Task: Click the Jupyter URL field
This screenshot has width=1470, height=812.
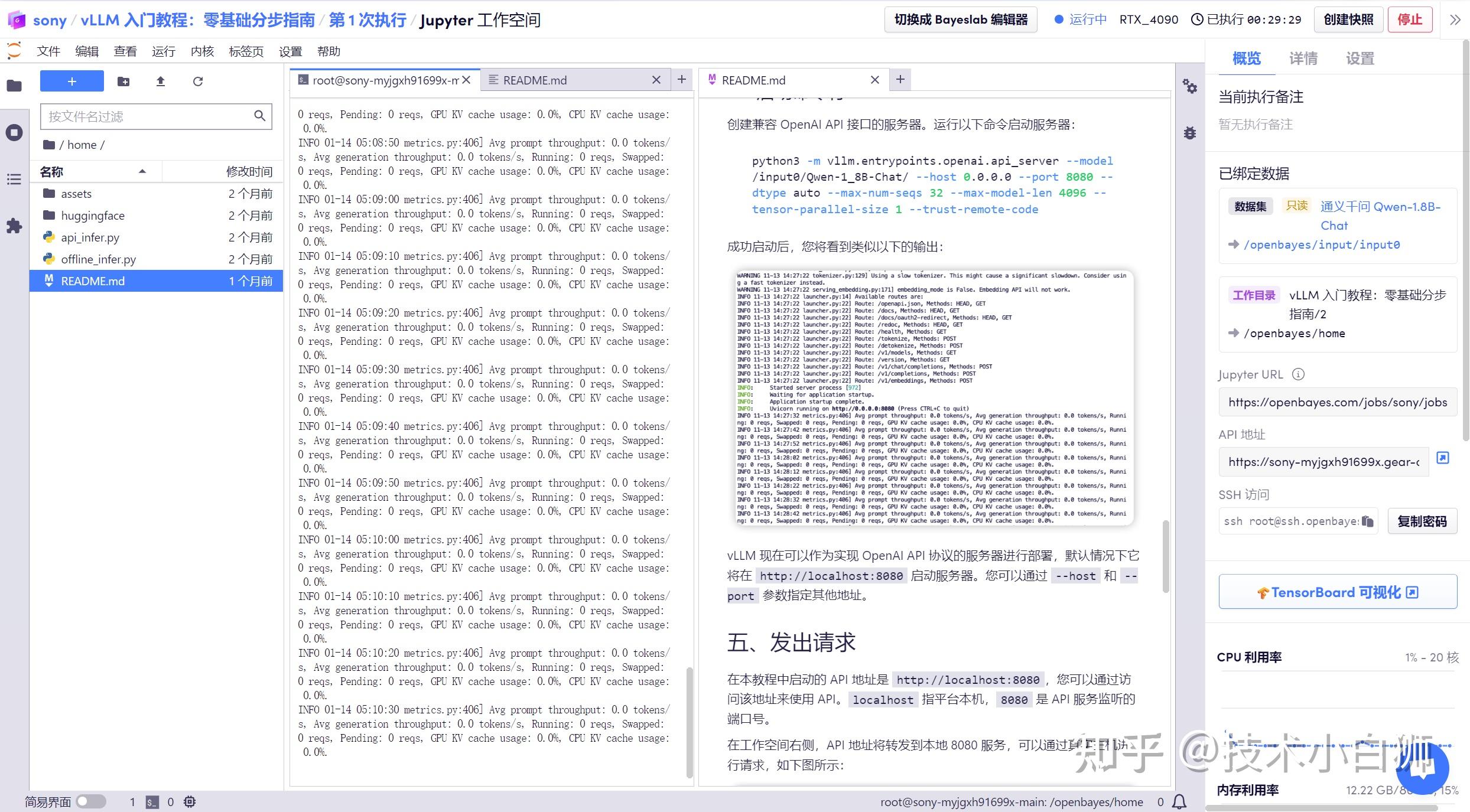Action: (x=1338, y=402)
